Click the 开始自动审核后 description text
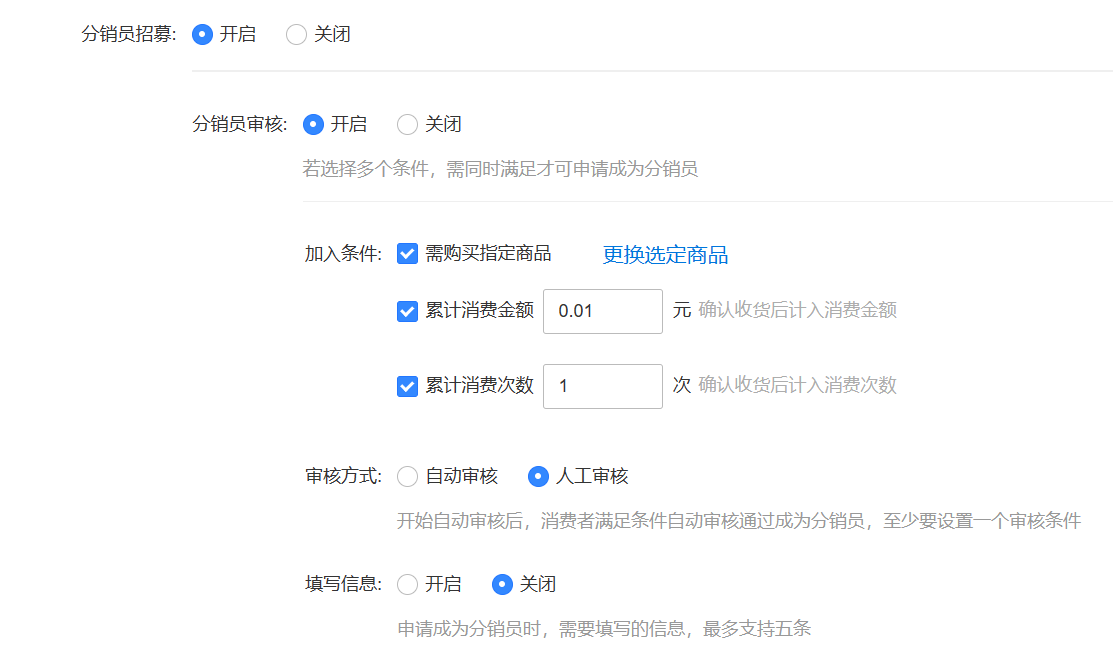Viewport: 1113px width, 671px height. [739, 521]
